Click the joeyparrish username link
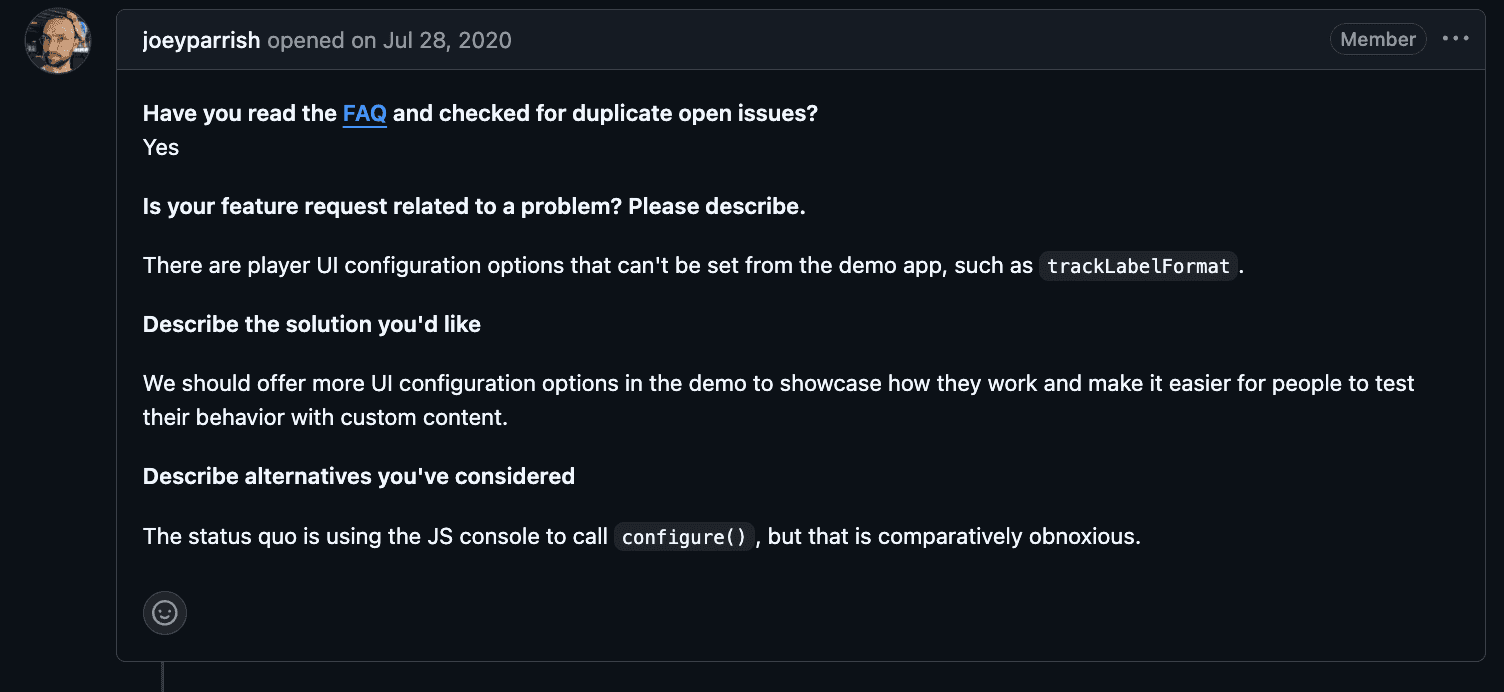1504x692 pixels. 201,40
